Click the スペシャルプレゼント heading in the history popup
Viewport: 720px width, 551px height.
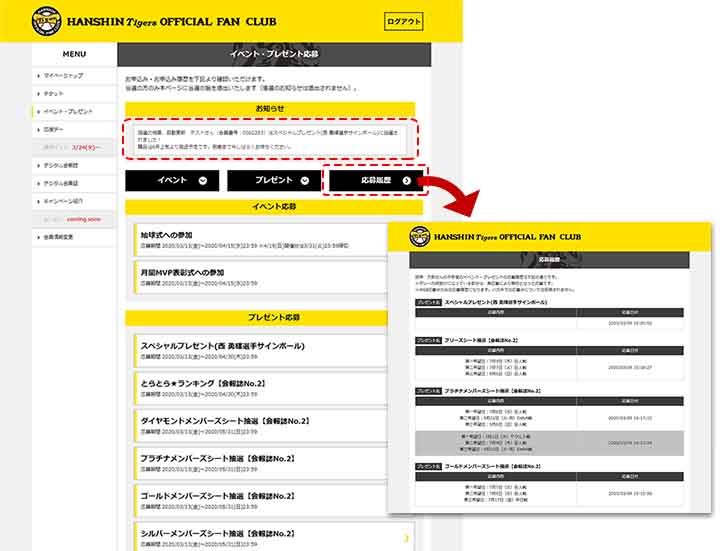(495, 302)
